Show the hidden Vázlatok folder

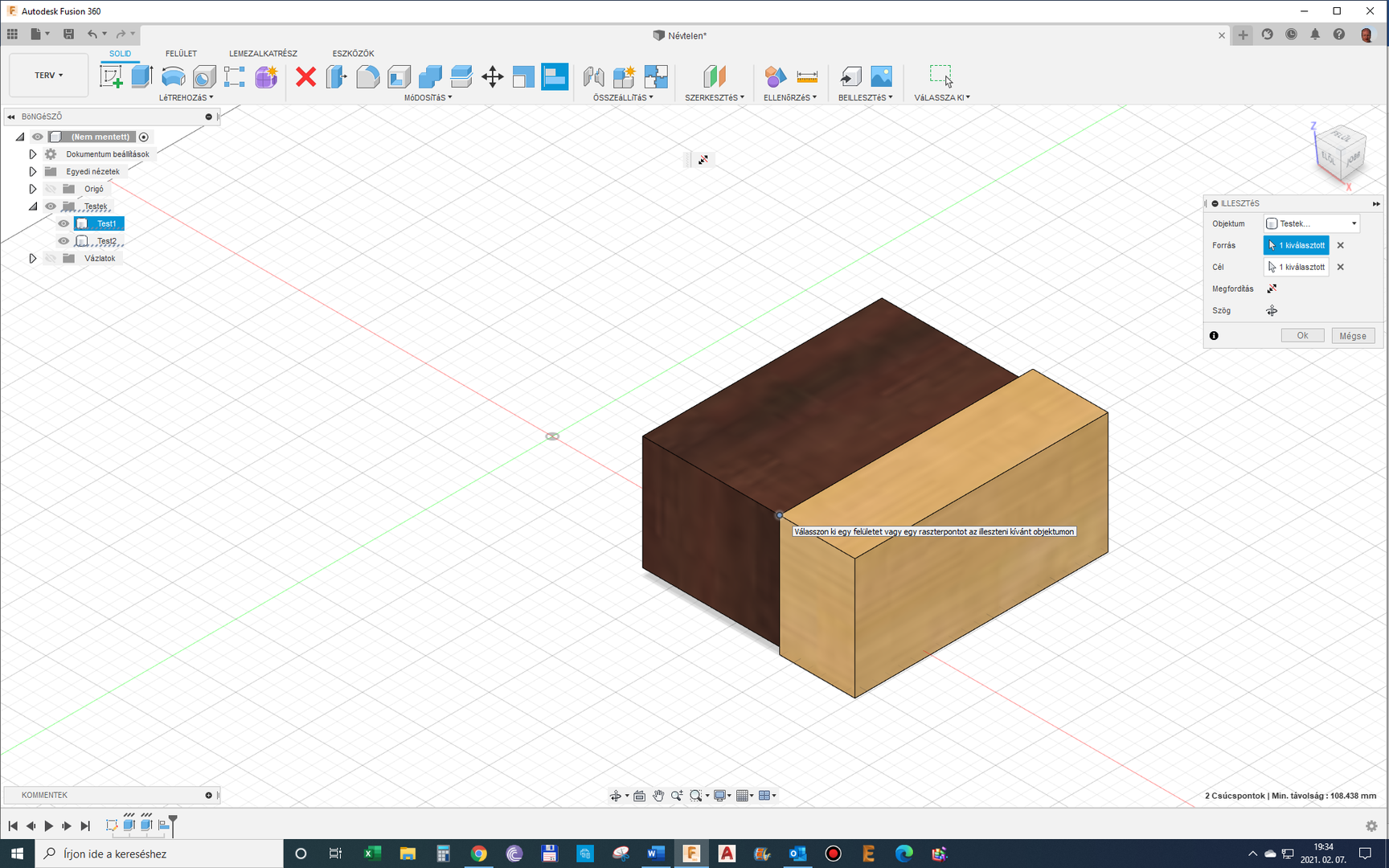click(51, 258)
